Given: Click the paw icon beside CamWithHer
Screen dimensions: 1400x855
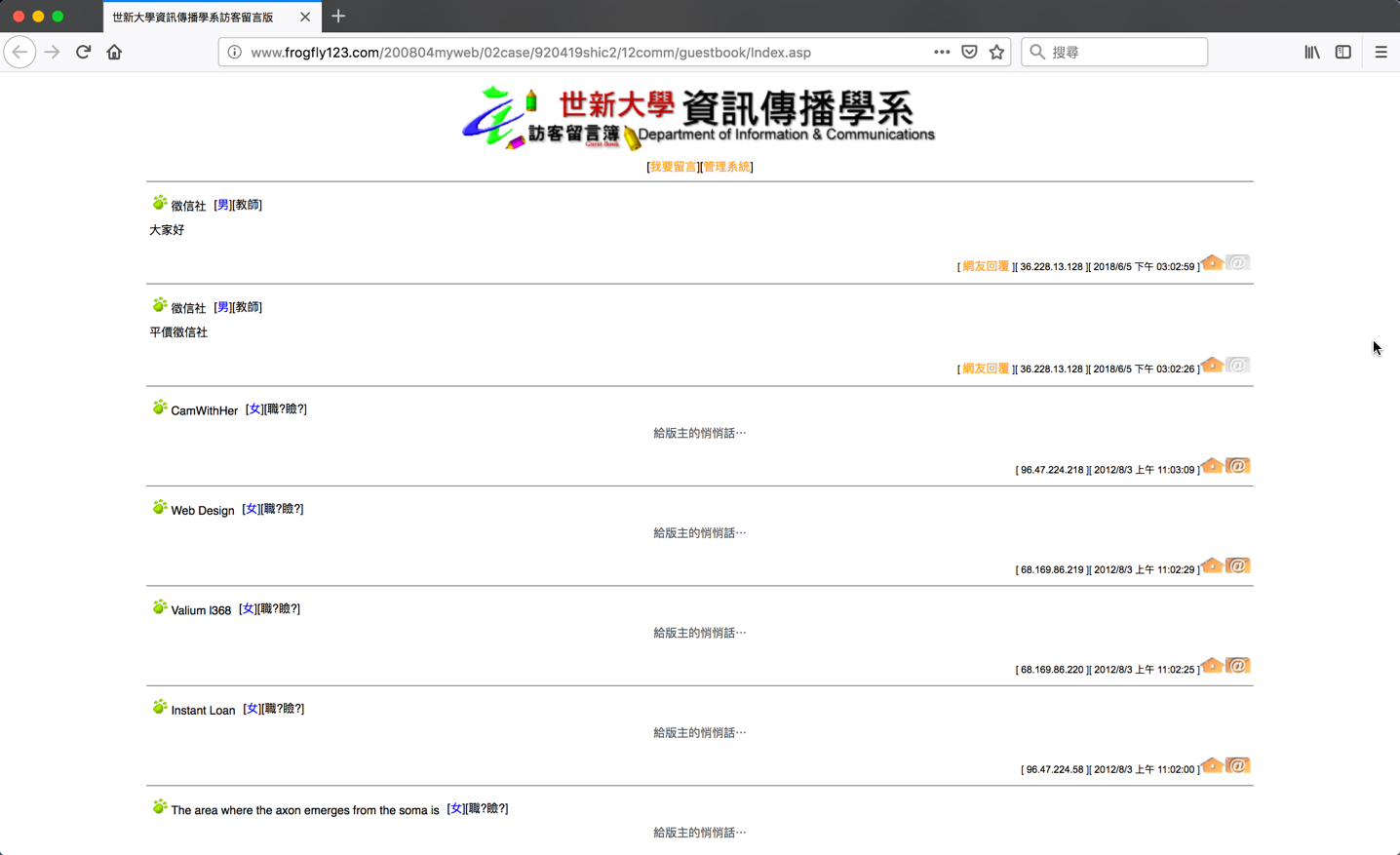Looking at the screenshot, I should point(160,407).
